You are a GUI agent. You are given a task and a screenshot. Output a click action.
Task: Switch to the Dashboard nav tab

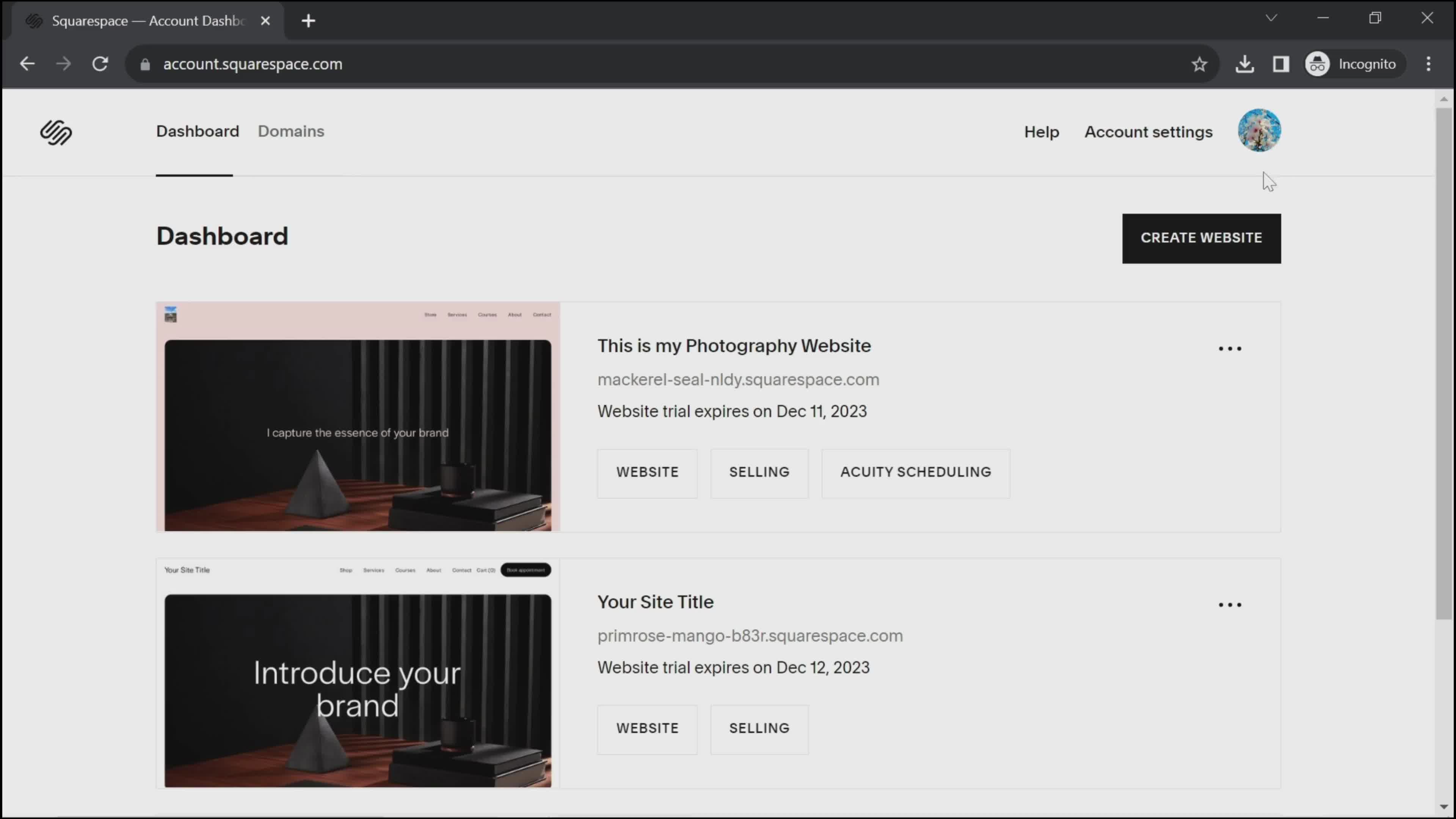197,131
